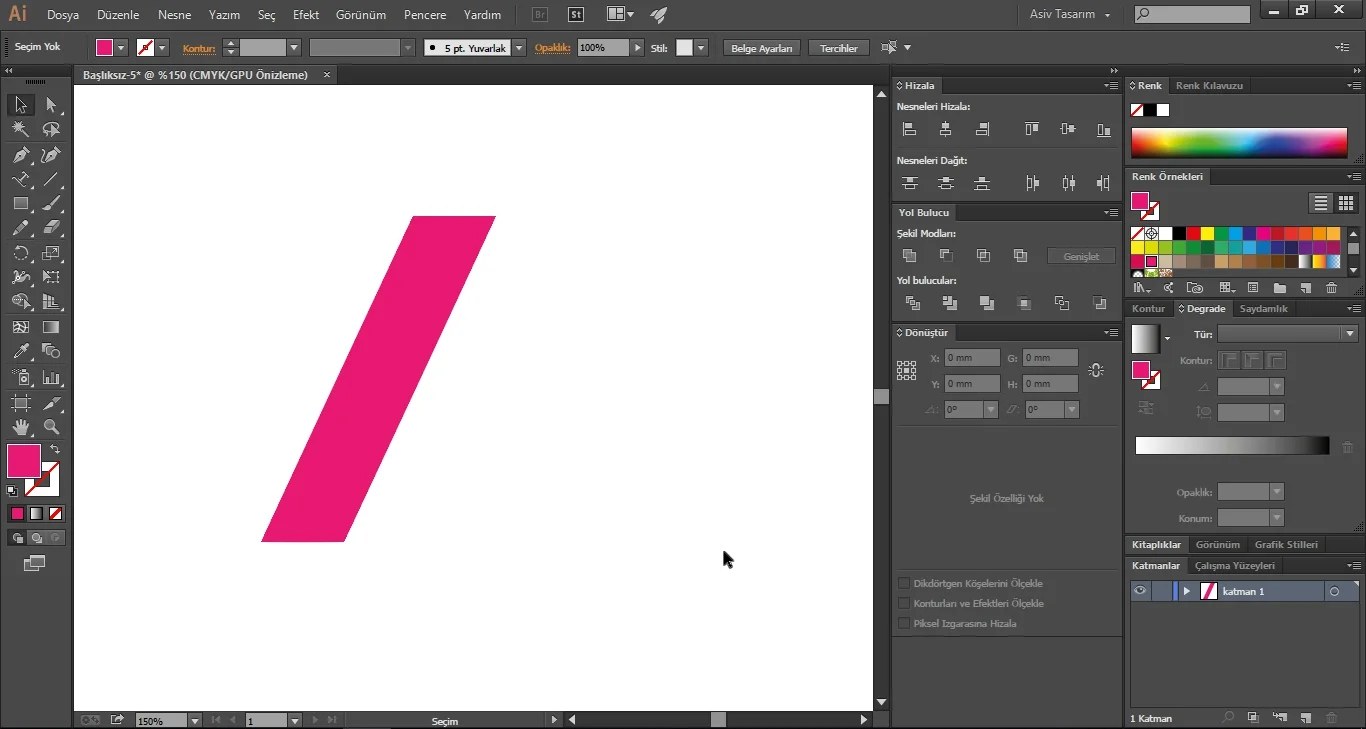The image size is (1366, 729).
Task: Switch to the Saydamlık tab
Action: coord(1264,309)
